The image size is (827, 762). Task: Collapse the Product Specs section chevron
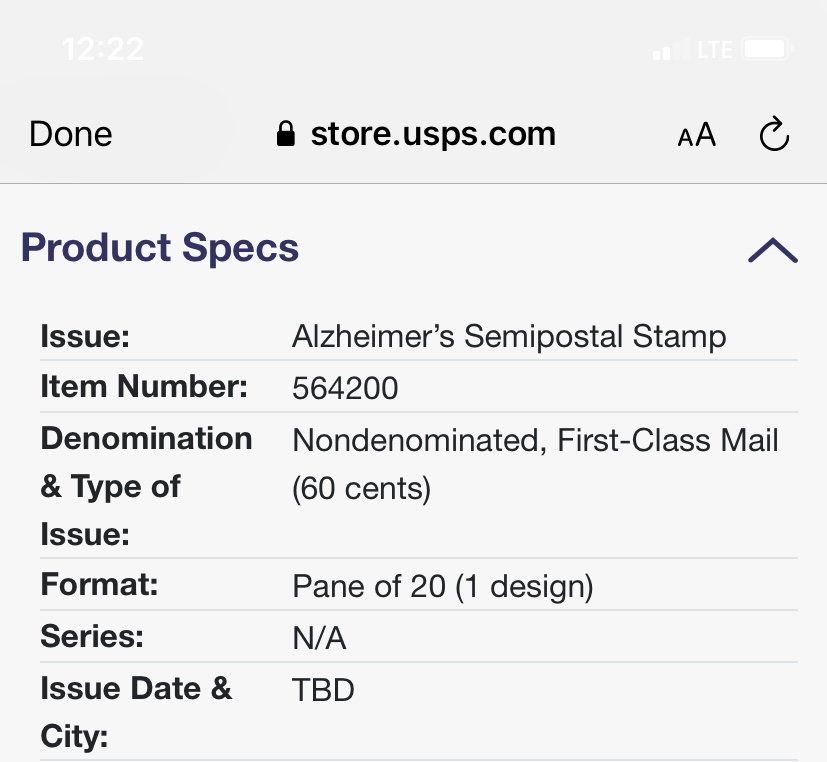(x=773, y=250)
